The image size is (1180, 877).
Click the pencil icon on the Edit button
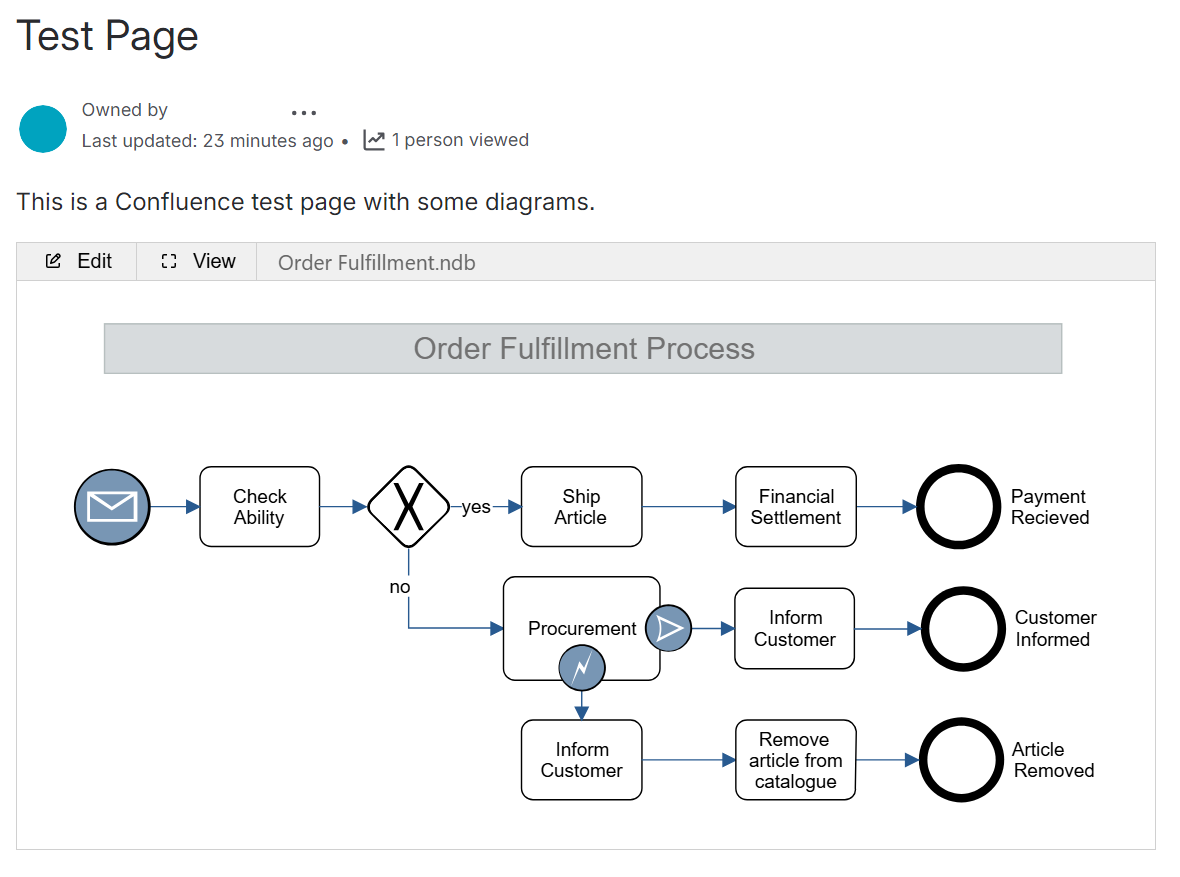54,261
